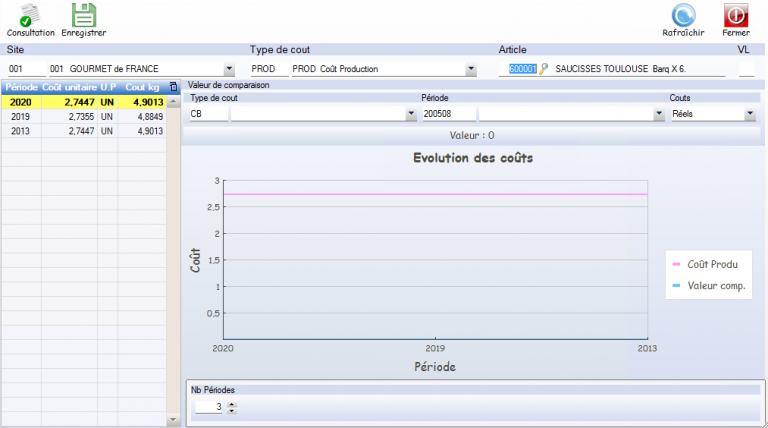Image resolution: width=768 pixels, height=428 pixels.
Task: Open the comparison Type de cout dropdown
Action: click(411, 115)
